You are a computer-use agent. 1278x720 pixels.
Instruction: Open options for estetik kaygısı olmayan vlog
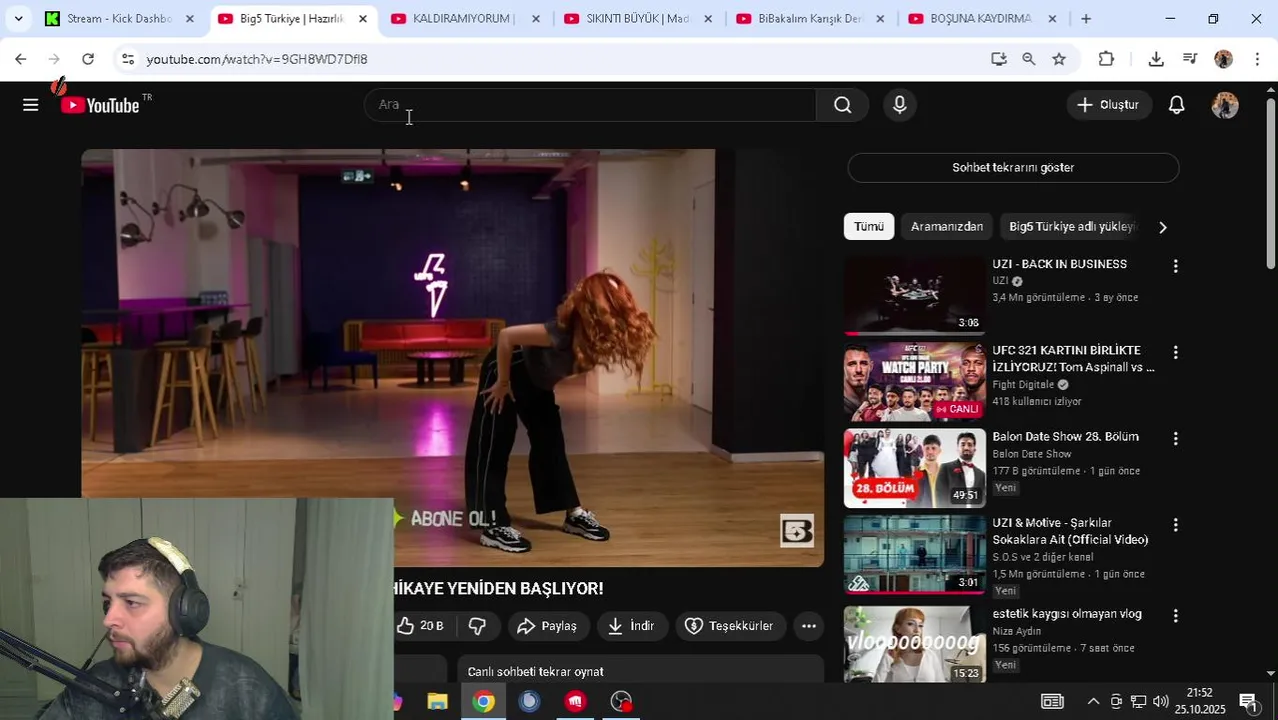coord(1176,616)
